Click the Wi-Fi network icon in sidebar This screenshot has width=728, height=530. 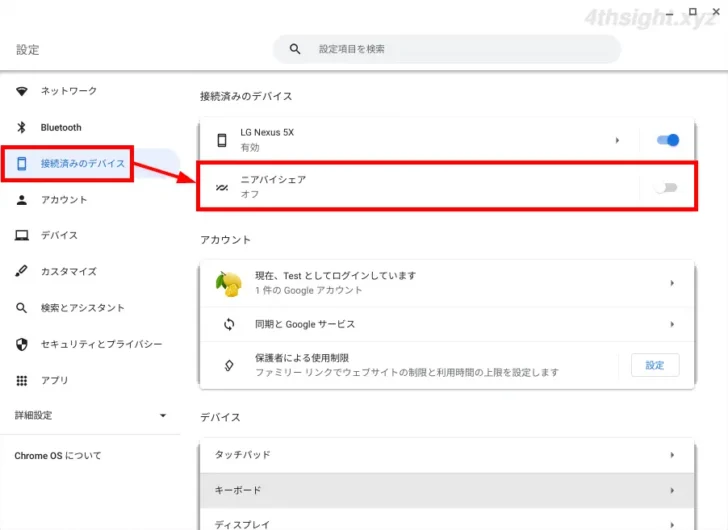tap(21, 91)
